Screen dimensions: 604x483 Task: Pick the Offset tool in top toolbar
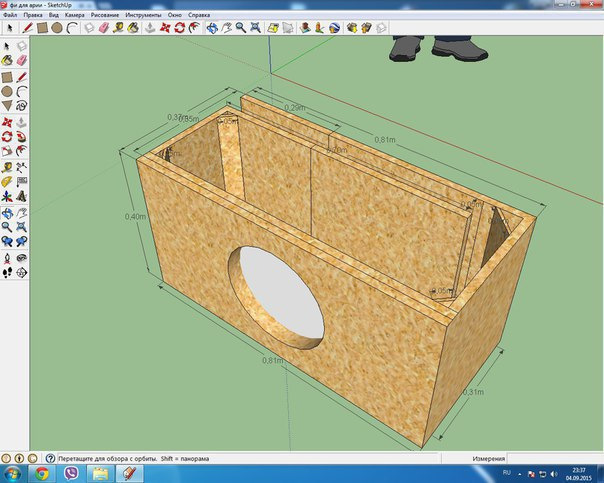coord(194,28)
